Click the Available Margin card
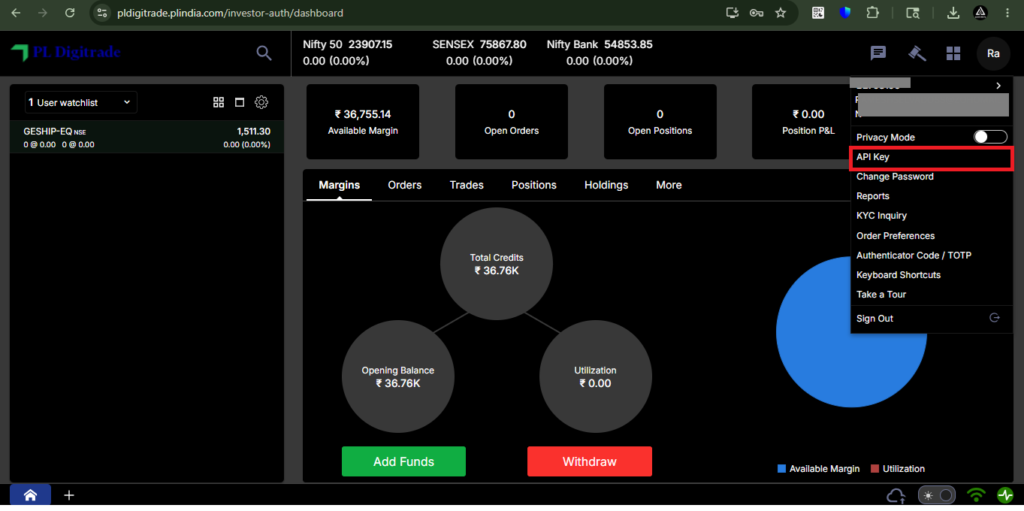The height and width of the screenshot is (511, 1024). pos(362,122)
